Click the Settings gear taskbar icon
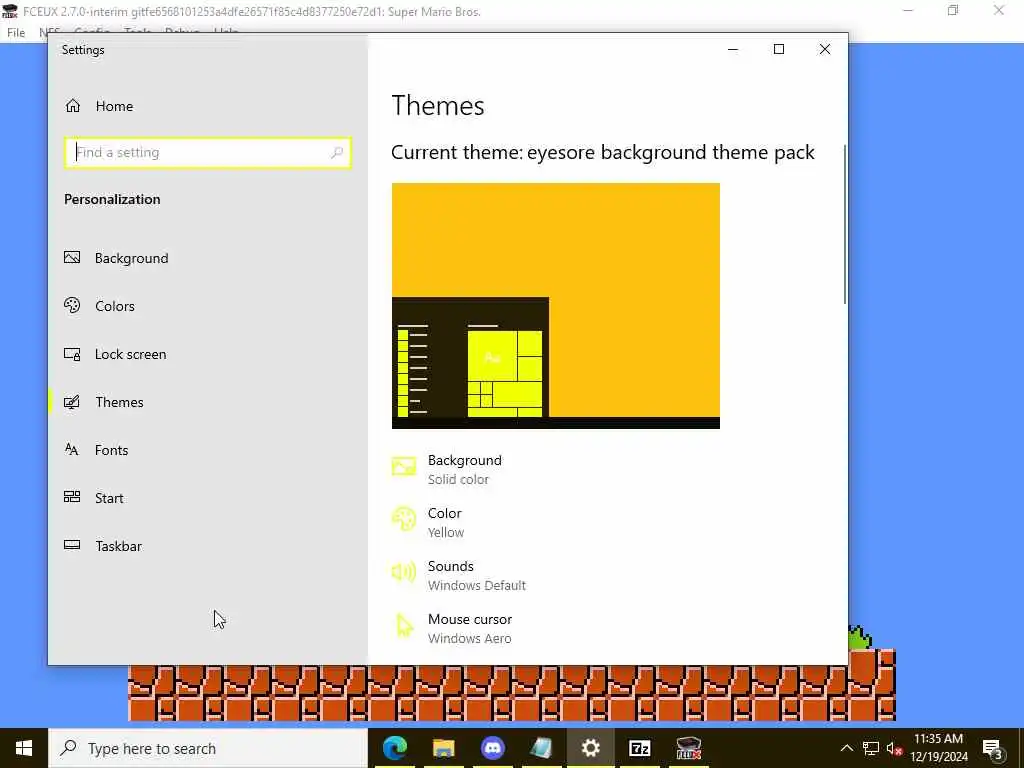Image resolution: width=1024 pixels, height=768 pixels. [x=590, y=748]
